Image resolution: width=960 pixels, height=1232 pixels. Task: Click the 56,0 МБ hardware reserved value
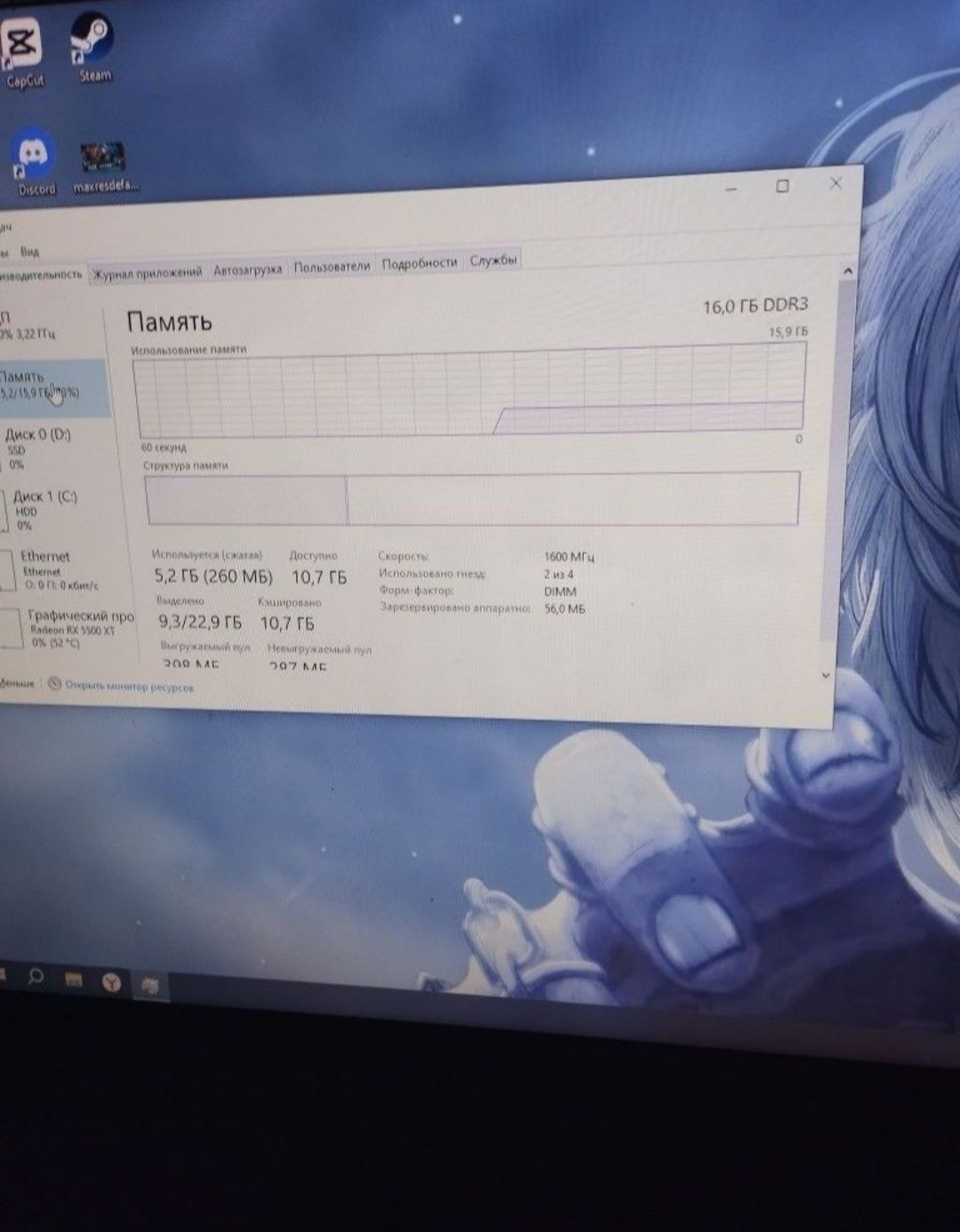564,609
